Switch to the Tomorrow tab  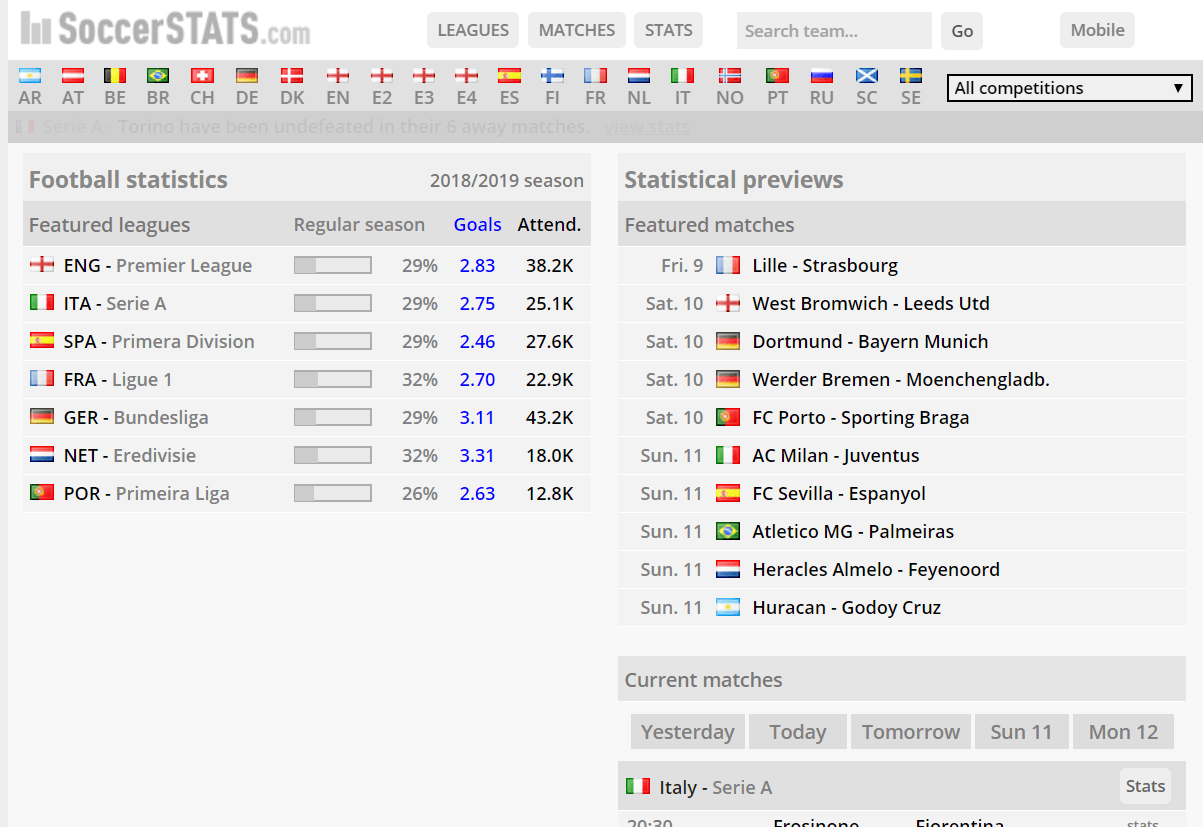tap(911, 732)
